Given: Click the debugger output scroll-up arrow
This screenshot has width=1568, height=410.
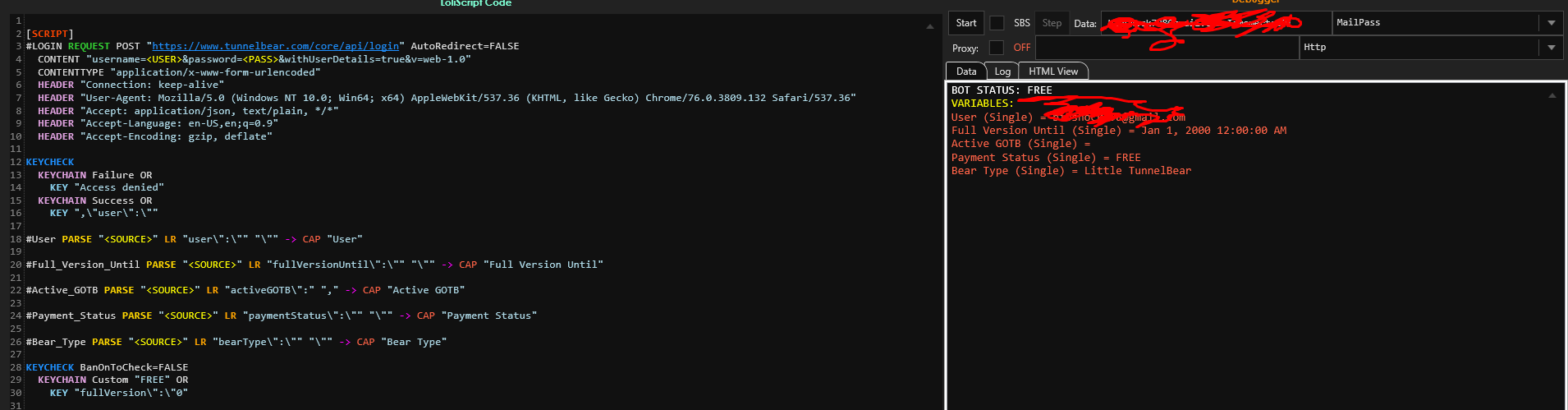Looking at the screenshot, I should pyautogui.click(x=1552, y=95).
